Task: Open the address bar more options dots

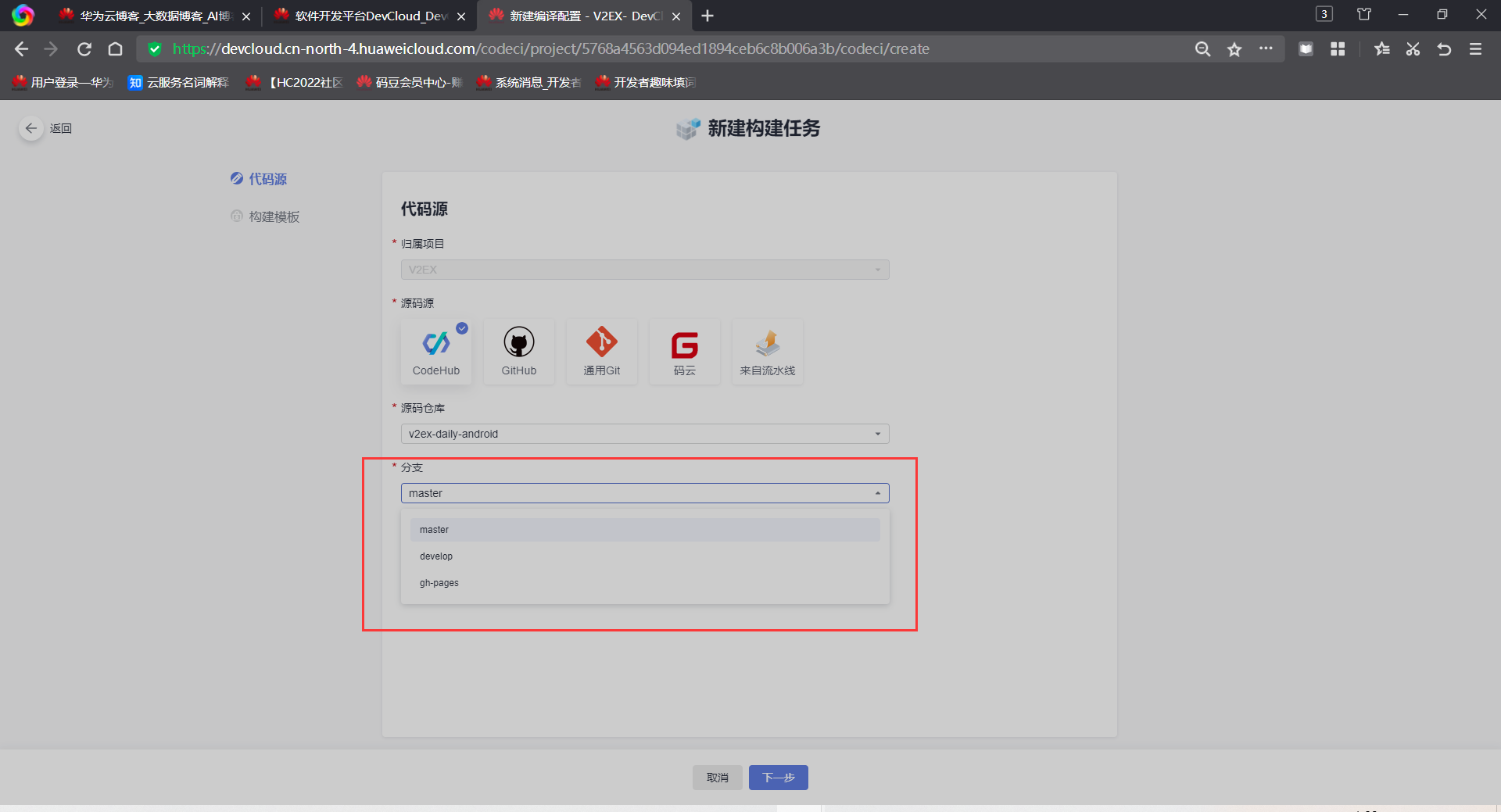Action: [1266, 48]
